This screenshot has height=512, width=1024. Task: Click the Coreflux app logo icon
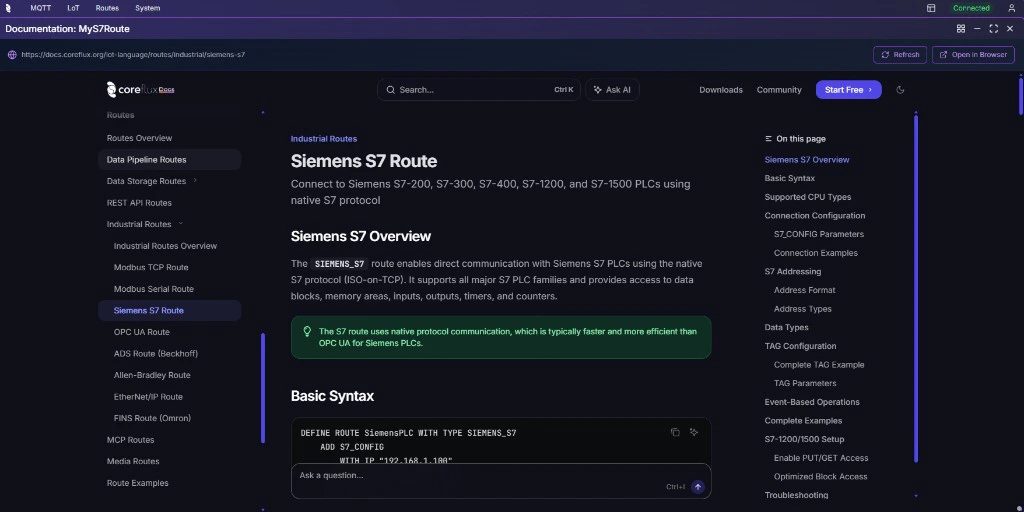tap(8, 8)
